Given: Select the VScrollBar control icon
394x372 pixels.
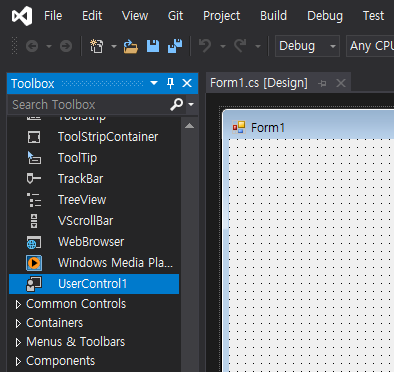Looking at the screenshot, I should 34,221.
